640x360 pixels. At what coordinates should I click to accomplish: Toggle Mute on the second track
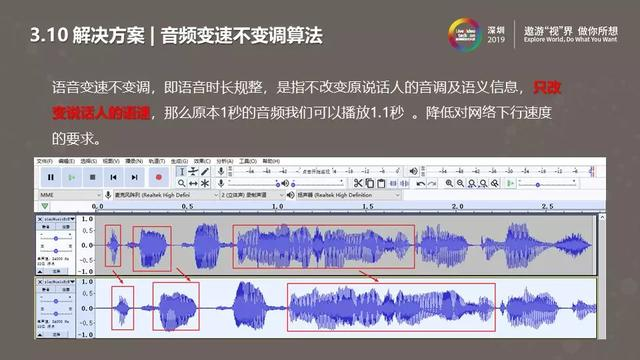[x=46, y=289]
